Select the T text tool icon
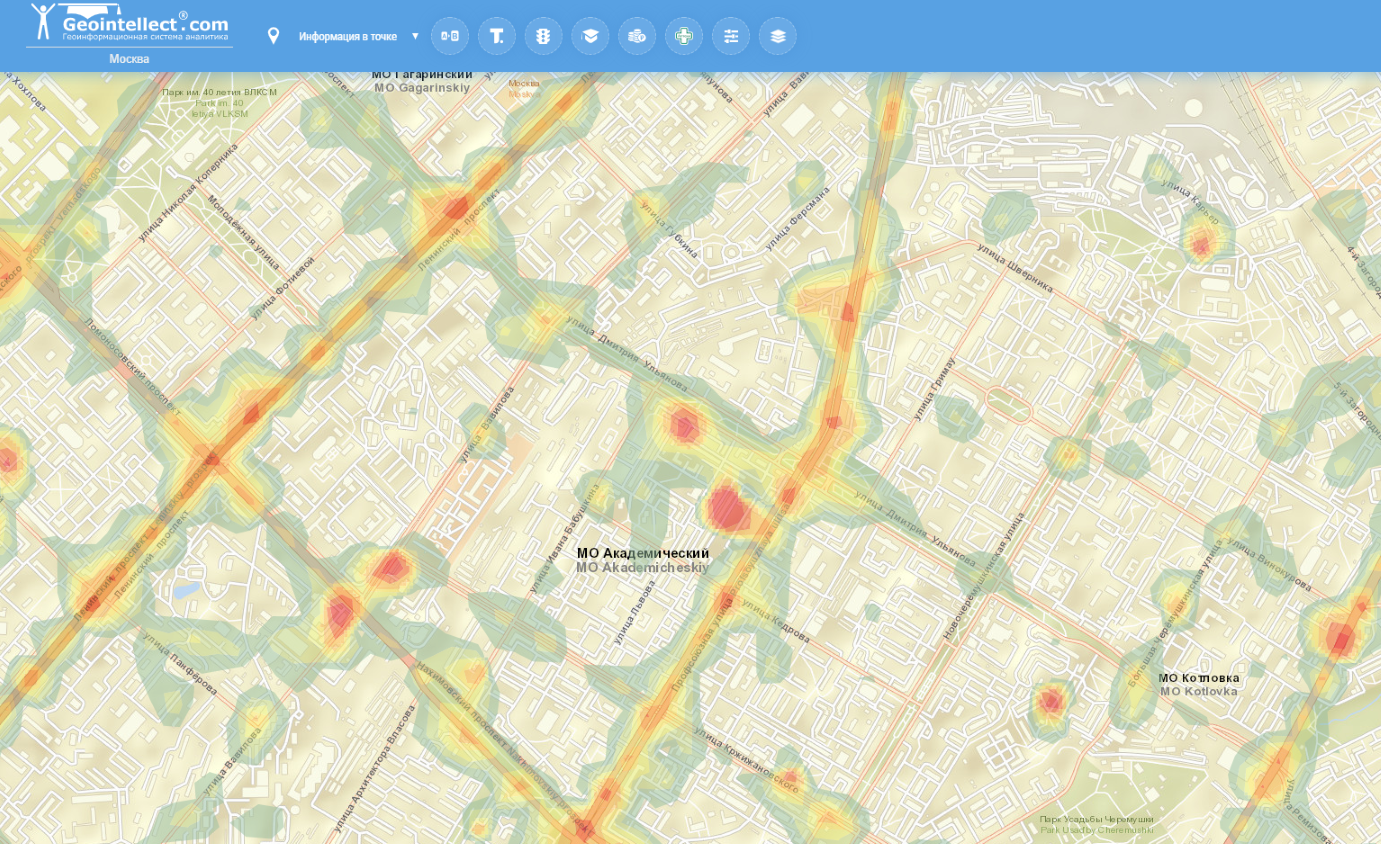The height and width of the screenshot is (844, 1381). pyautogui.click(x=497, y=36)
